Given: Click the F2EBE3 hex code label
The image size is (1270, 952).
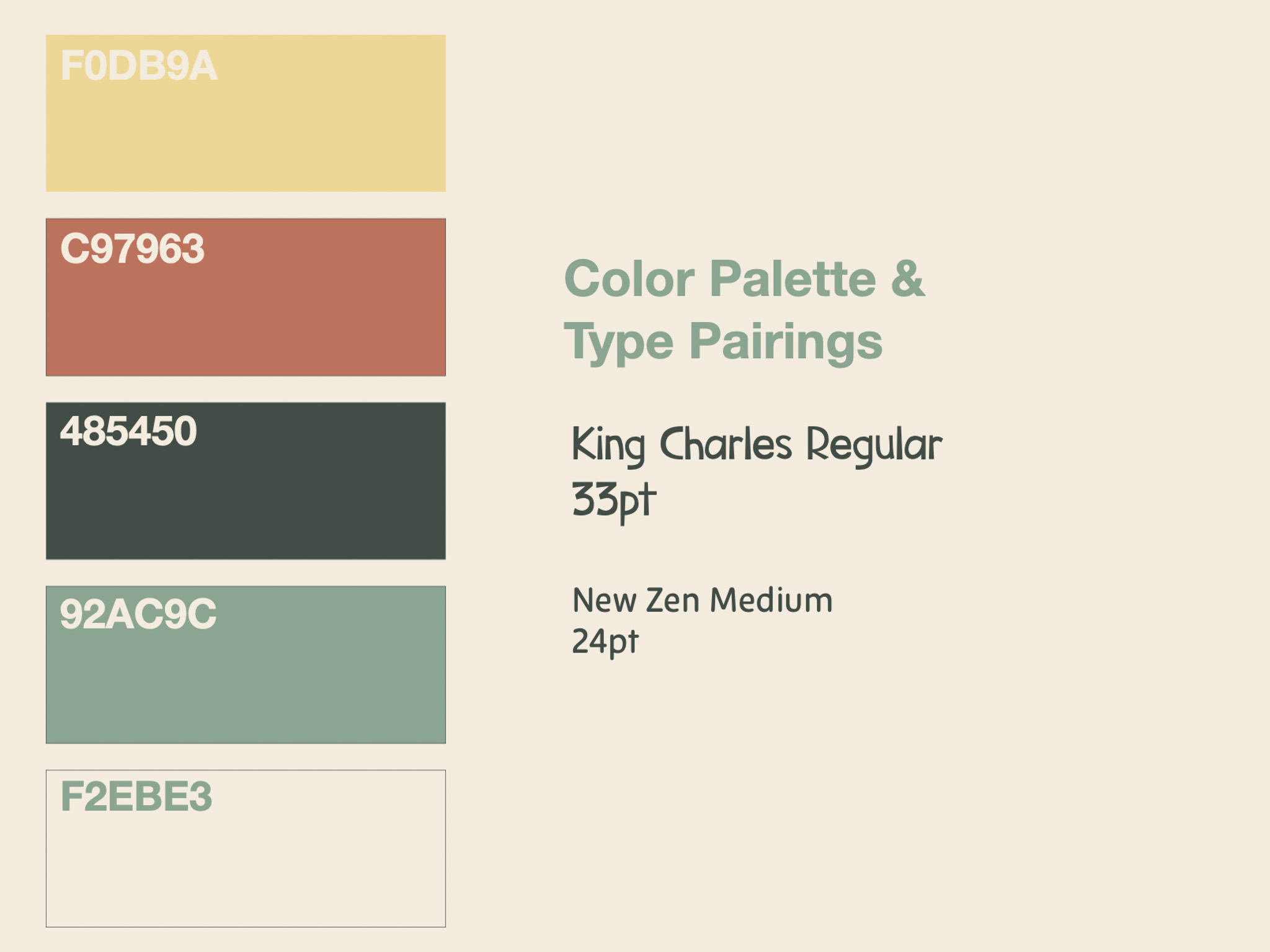Looking at the screenshot, I should 136,796.
